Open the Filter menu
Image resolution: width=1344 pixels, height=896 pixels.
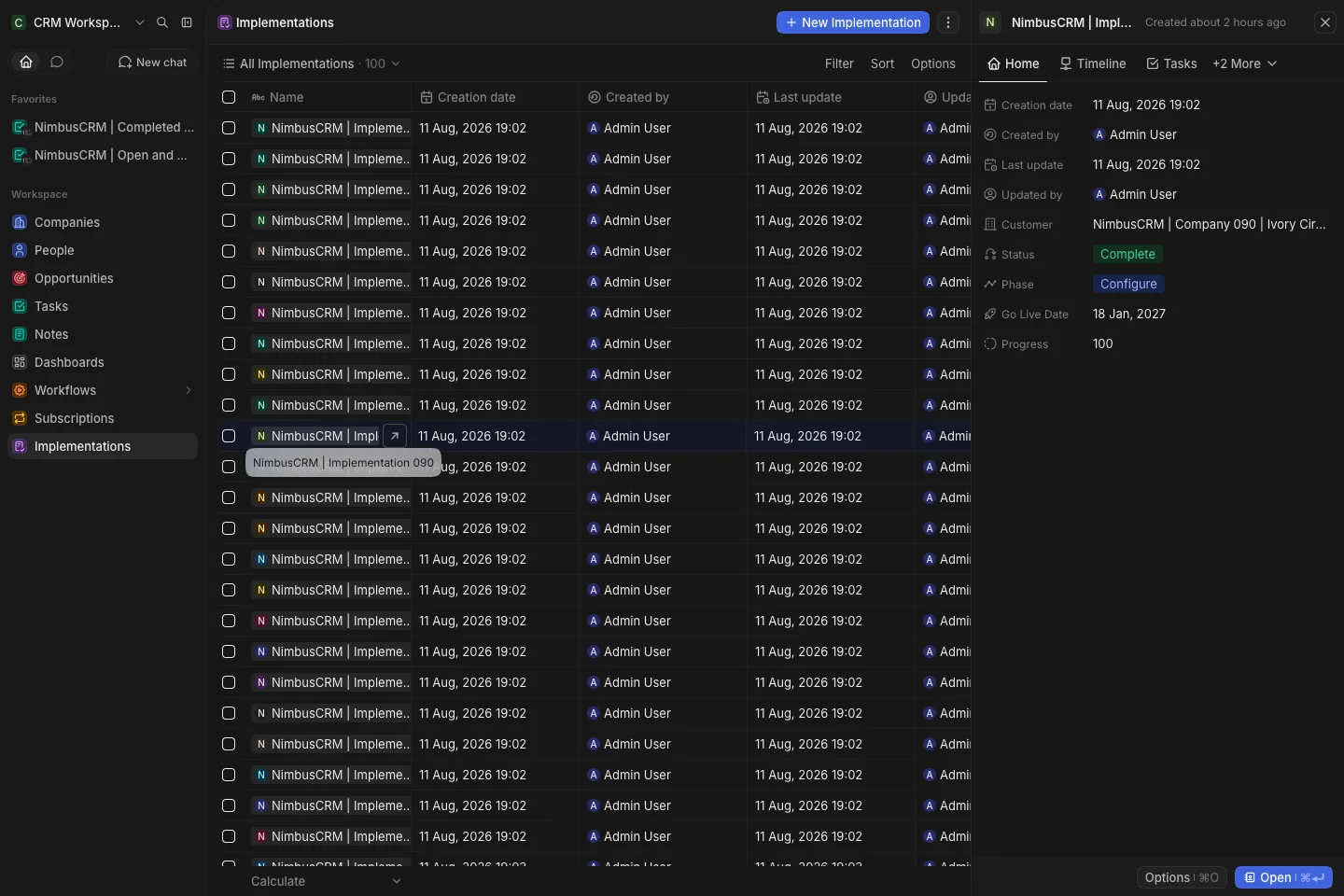[839, 63]
